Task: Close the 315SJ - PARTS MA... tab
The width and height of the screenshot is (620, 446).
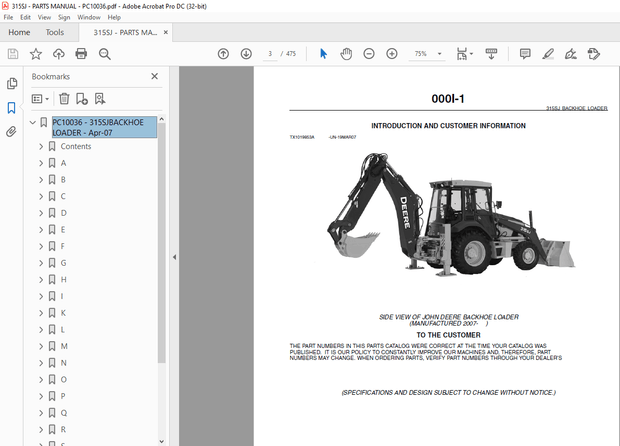Action: [x=166, y=32]
